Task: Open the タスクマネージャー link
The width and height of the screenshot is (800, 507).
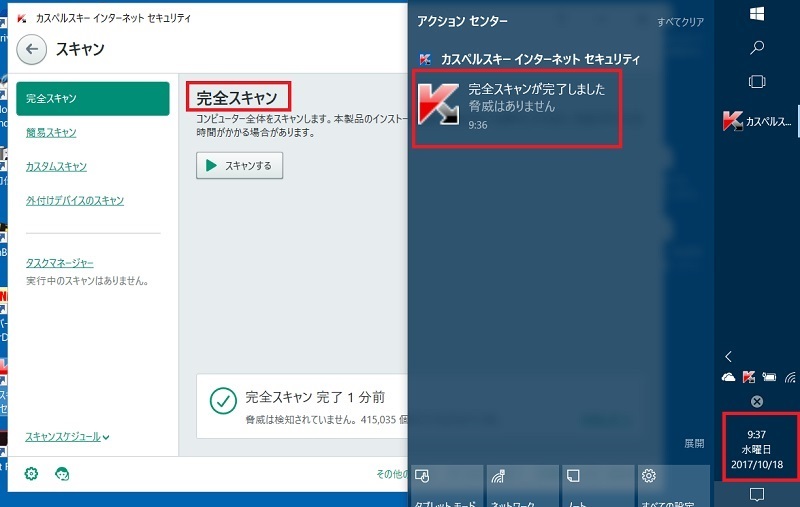Action: click(60, 263)
